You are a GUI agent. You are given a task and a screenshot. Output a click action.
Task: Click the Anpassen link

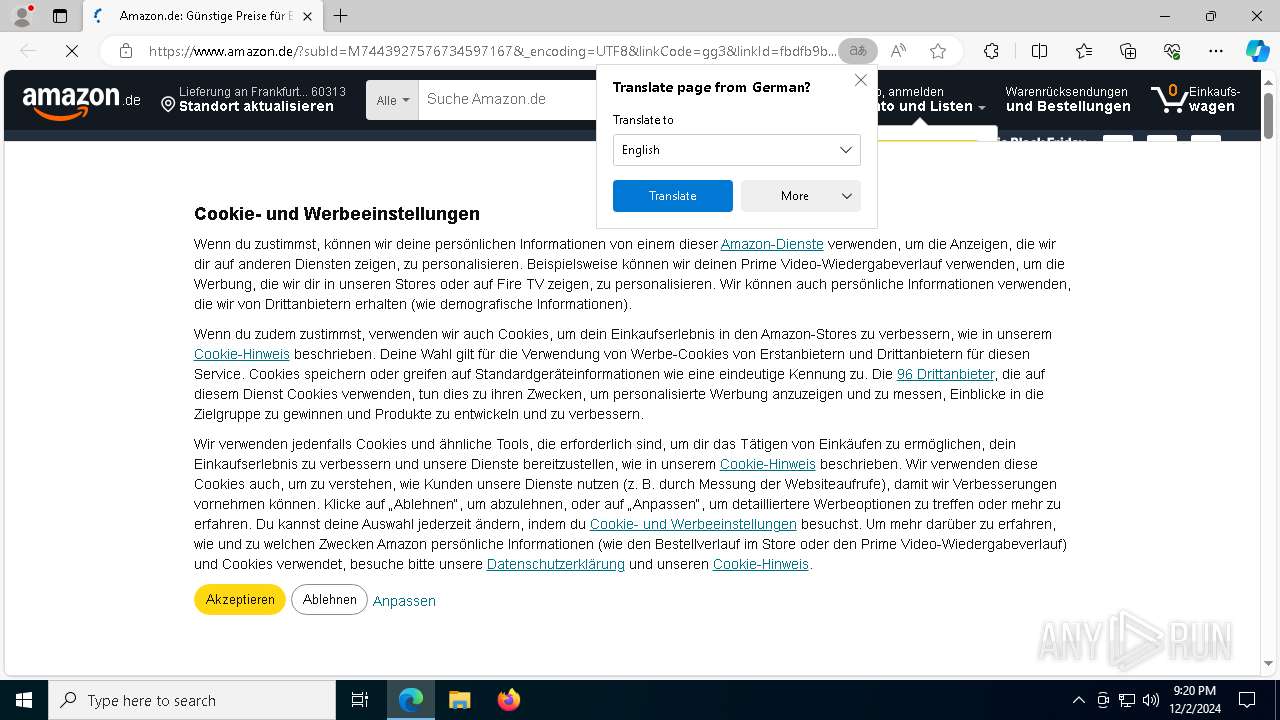point(404,601)
